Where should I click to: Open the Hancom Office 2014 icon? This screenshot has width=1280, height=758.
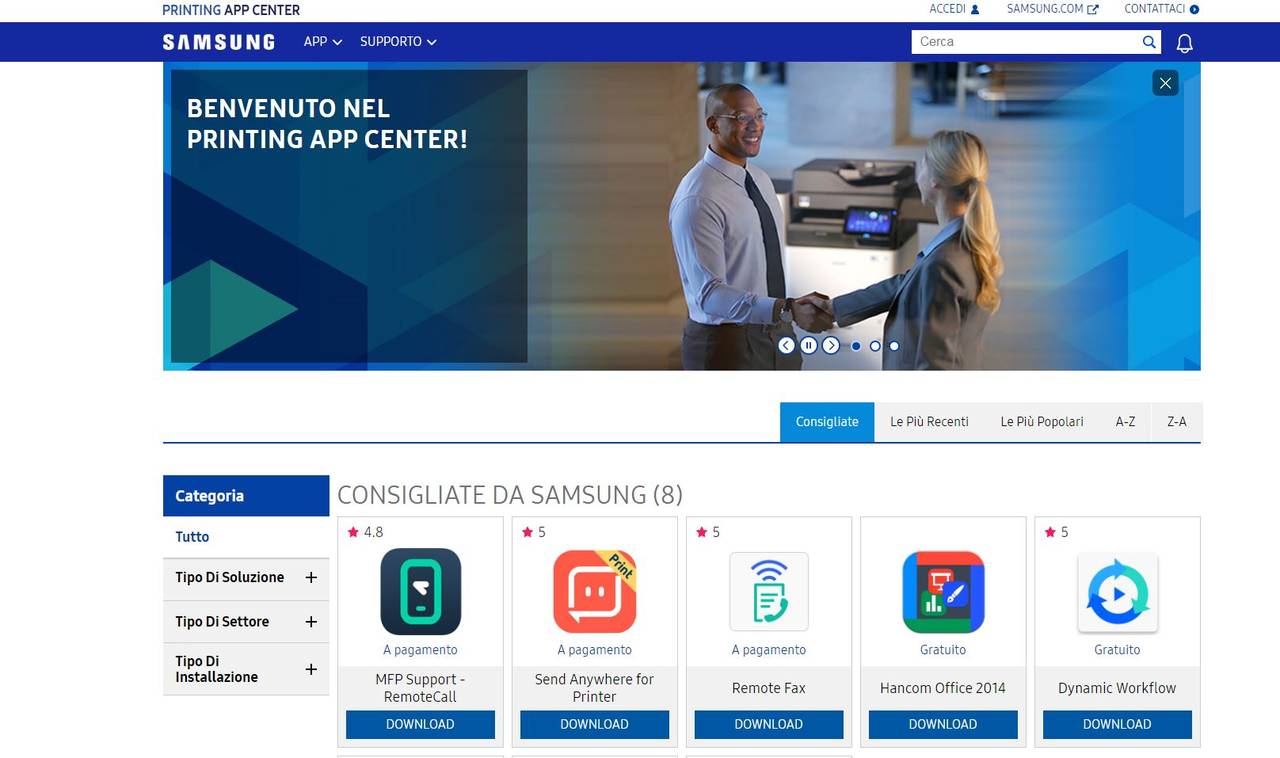(943, 591)
